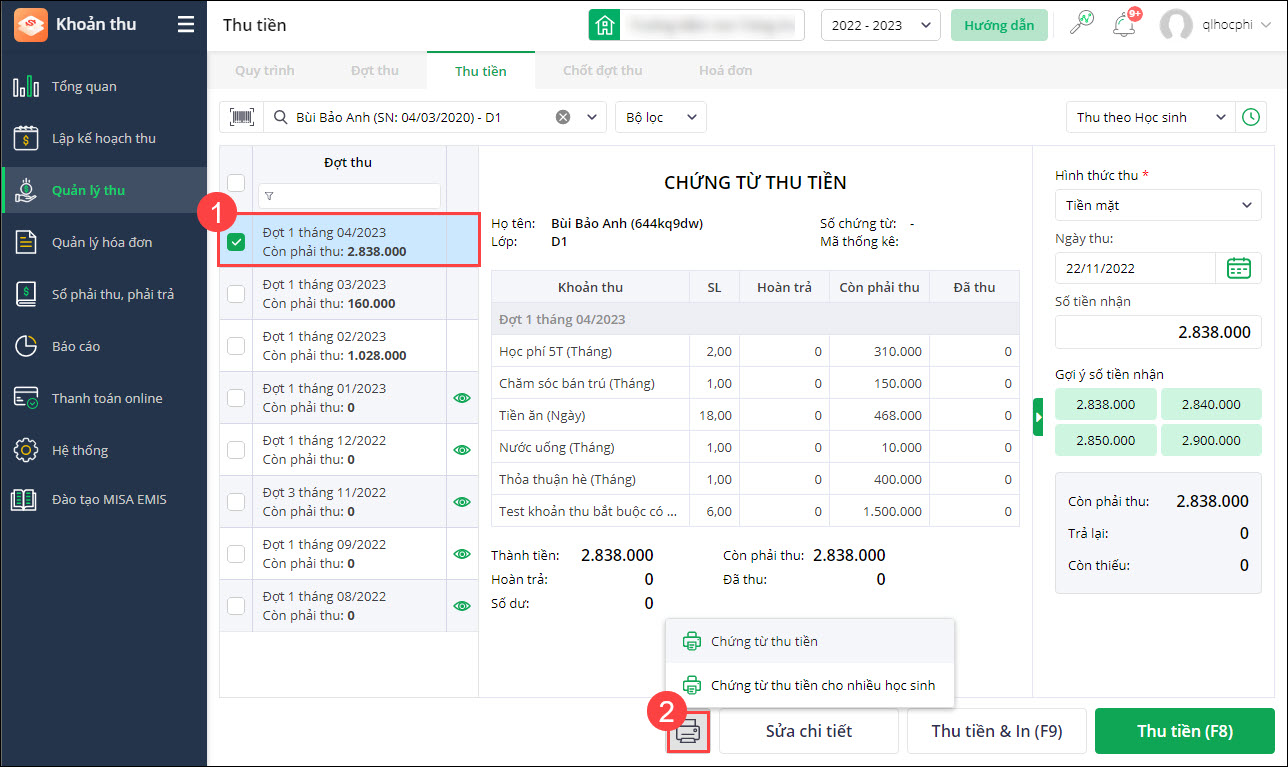
Task: Clear the student search with X icon
Action: (563, 117)
